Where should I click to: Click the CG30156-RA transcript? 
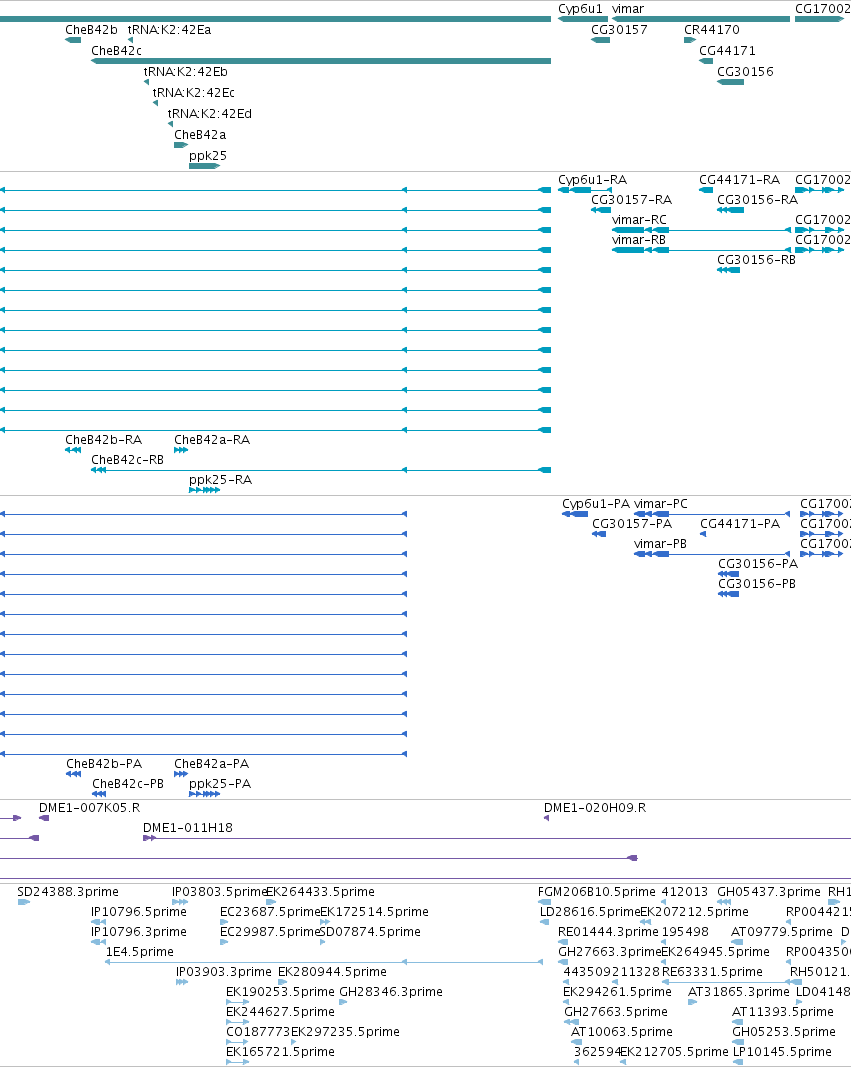(730, 210)
